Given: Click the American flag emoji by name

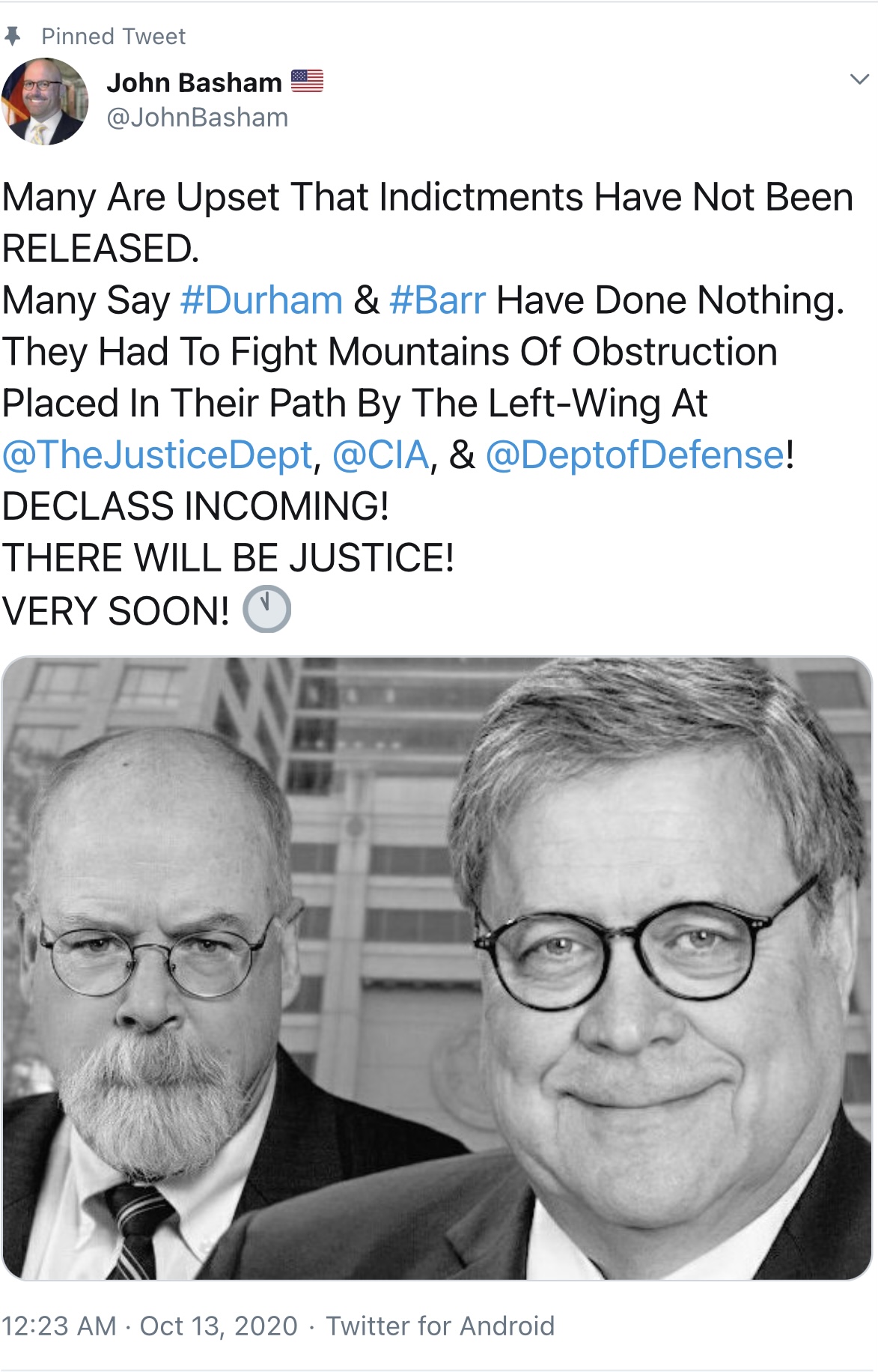Looking at the screenshot, I should (307, 81).
